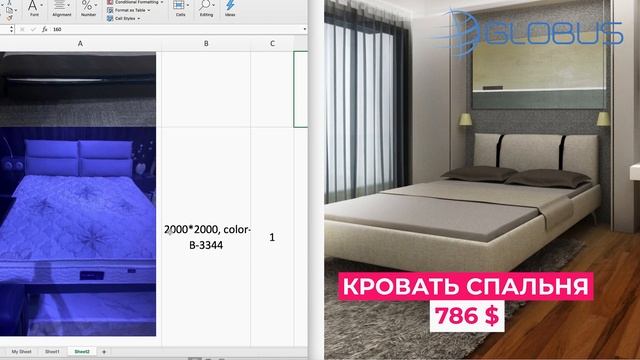Click the Copy icon in clipboard group

(9, 10)
